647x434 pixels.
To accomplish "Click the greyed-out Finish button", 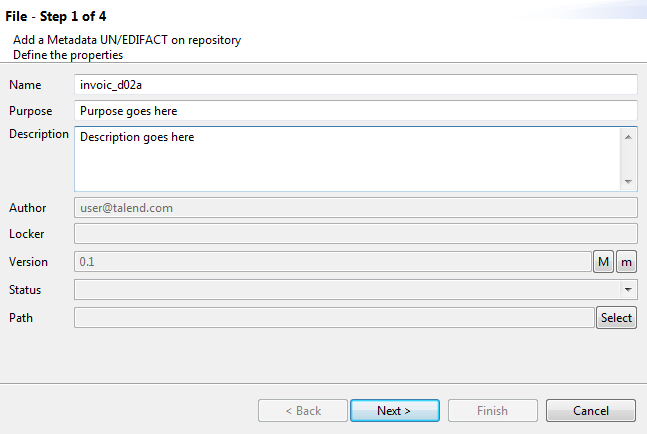I will coord(492,411).
